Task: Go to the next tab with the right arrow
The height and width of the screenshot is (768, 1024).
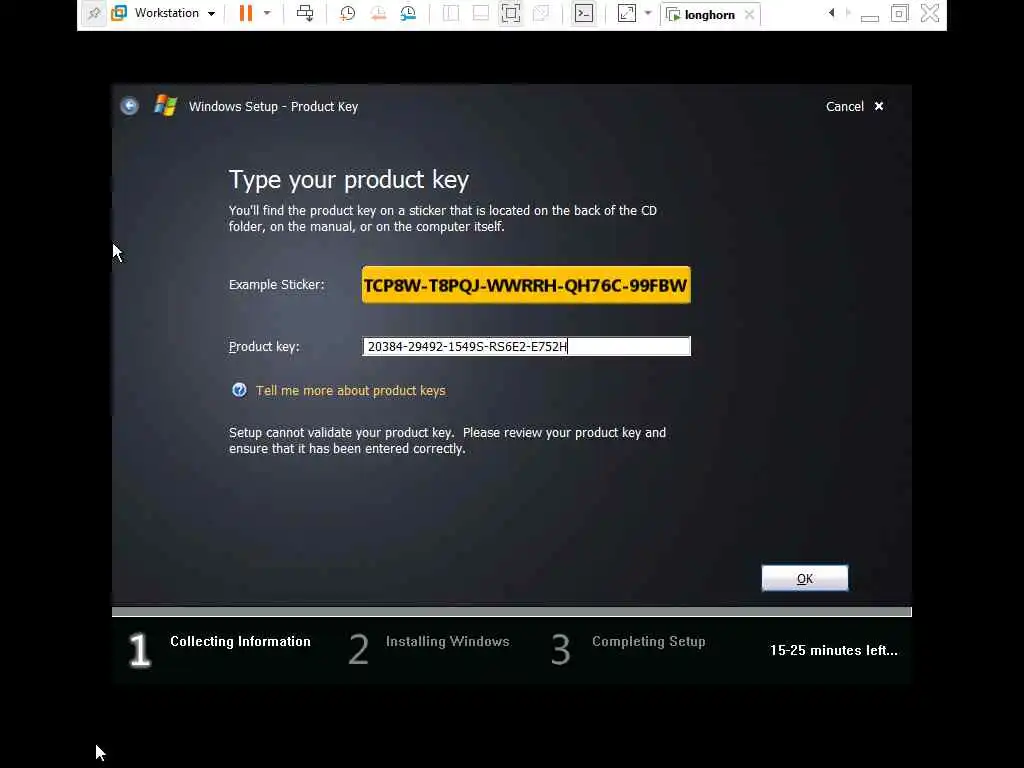Action: [848, 13]
